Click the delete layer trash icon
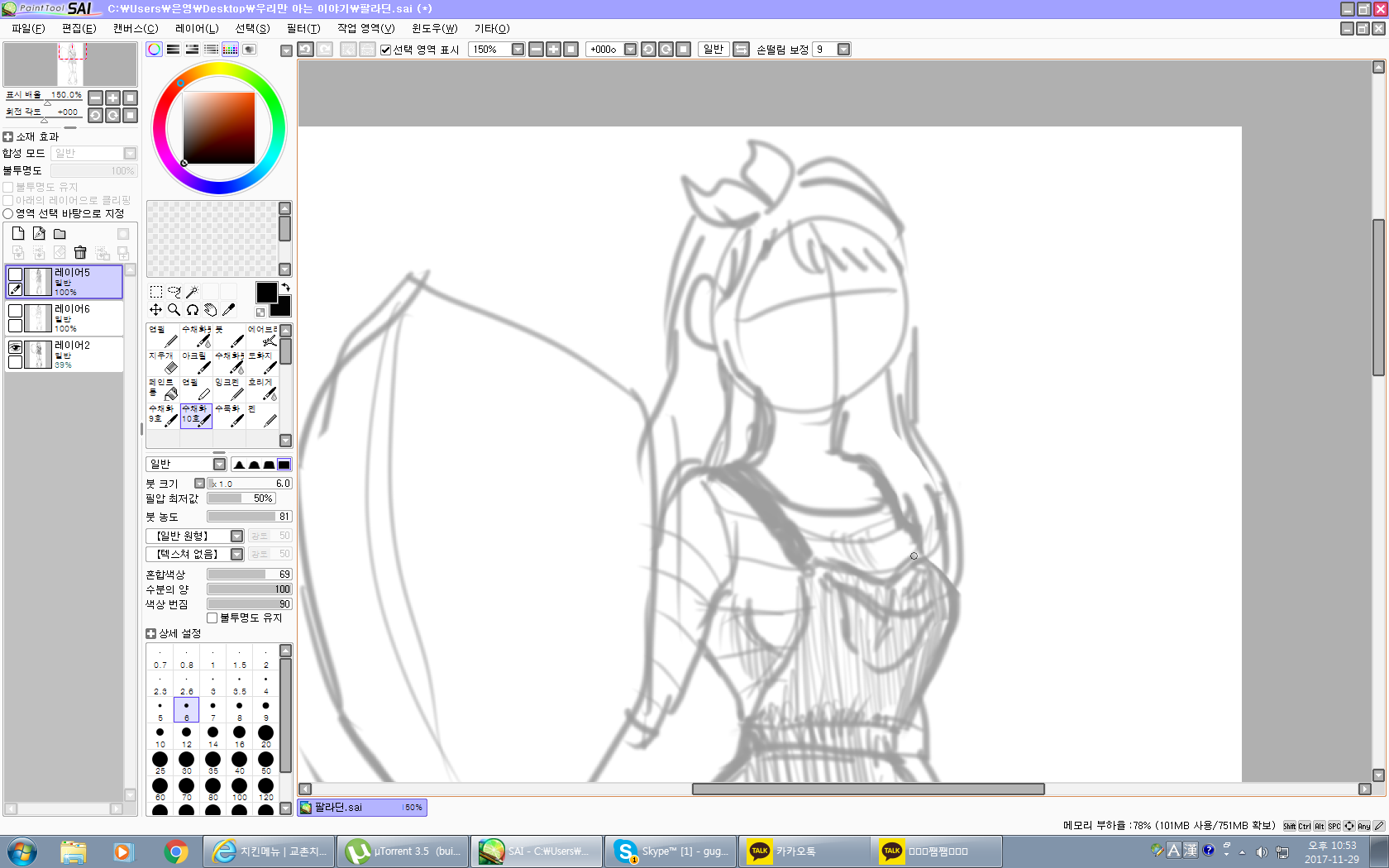Image resolution: width=1389 pixels, height=868 pixels. pos(80,253)
